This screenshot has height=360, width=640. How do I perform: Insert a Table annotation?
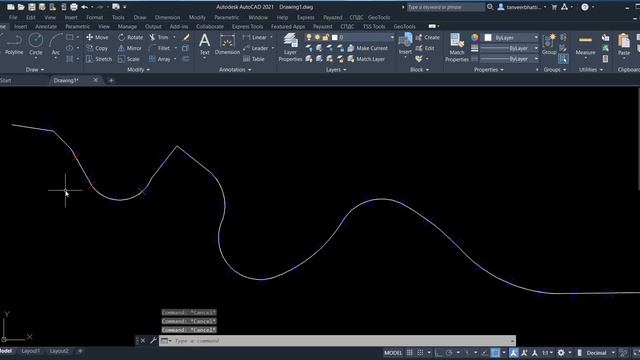pos(254,59)
